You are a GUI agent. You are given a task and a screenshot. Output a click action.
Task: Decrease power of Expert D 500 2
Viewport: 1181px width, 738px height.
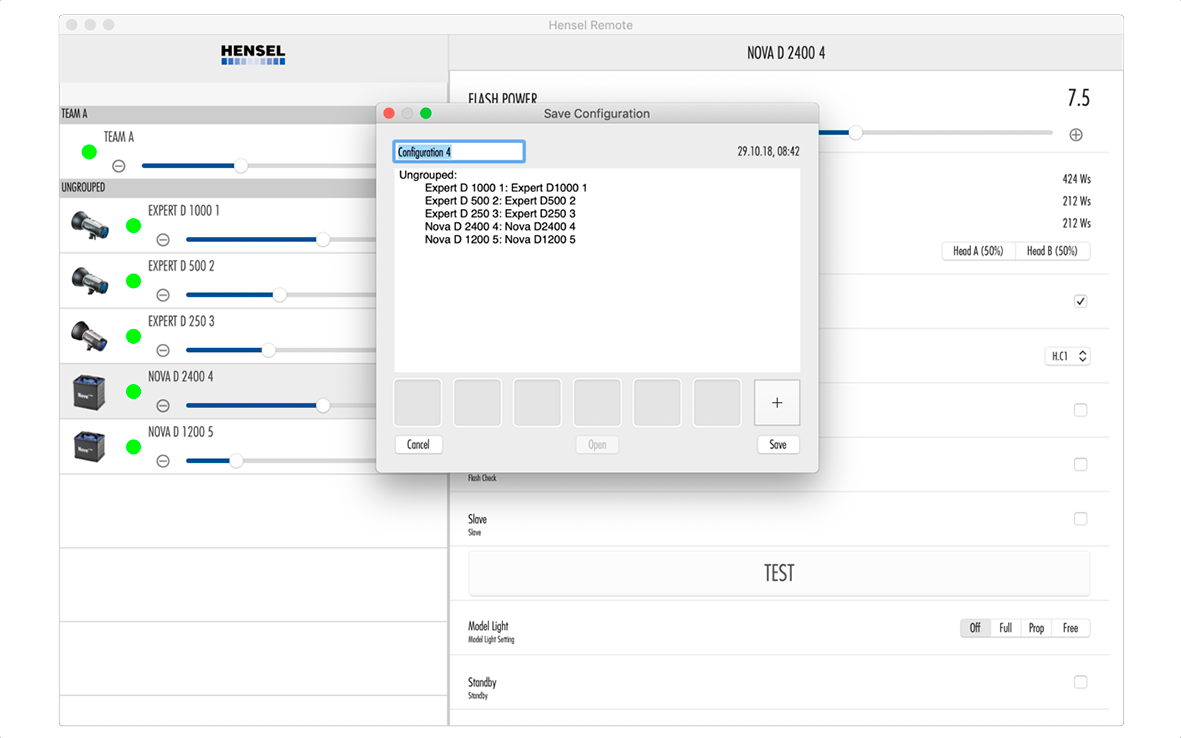(x=163, y=295)
